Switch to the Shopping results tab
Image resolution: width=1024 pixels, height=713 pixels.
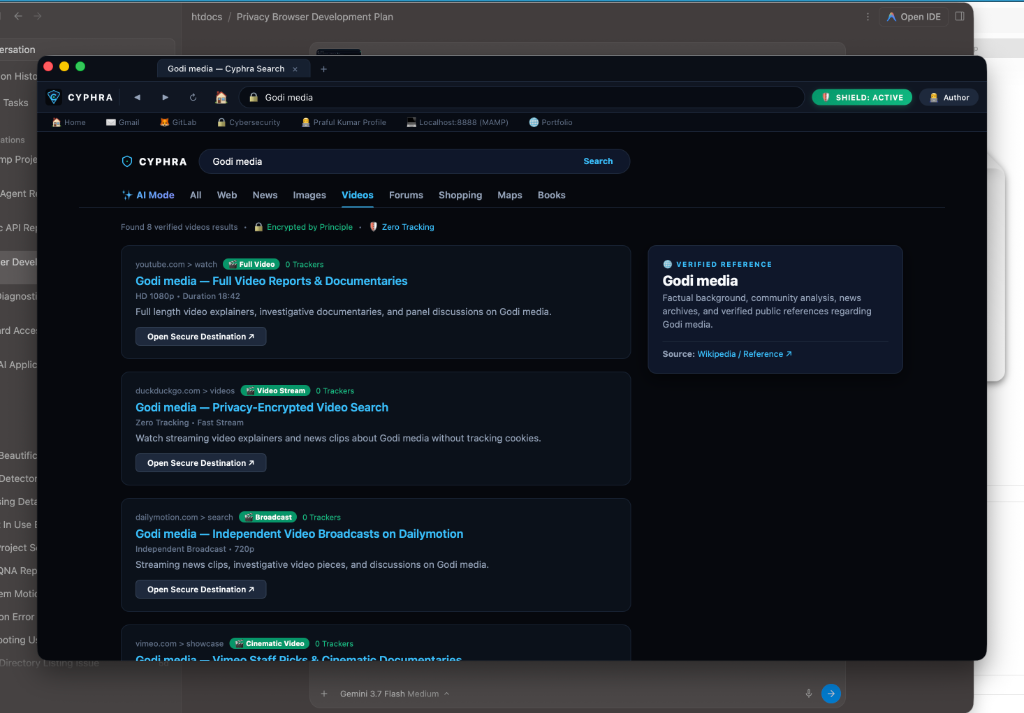[x=460, y=195]
